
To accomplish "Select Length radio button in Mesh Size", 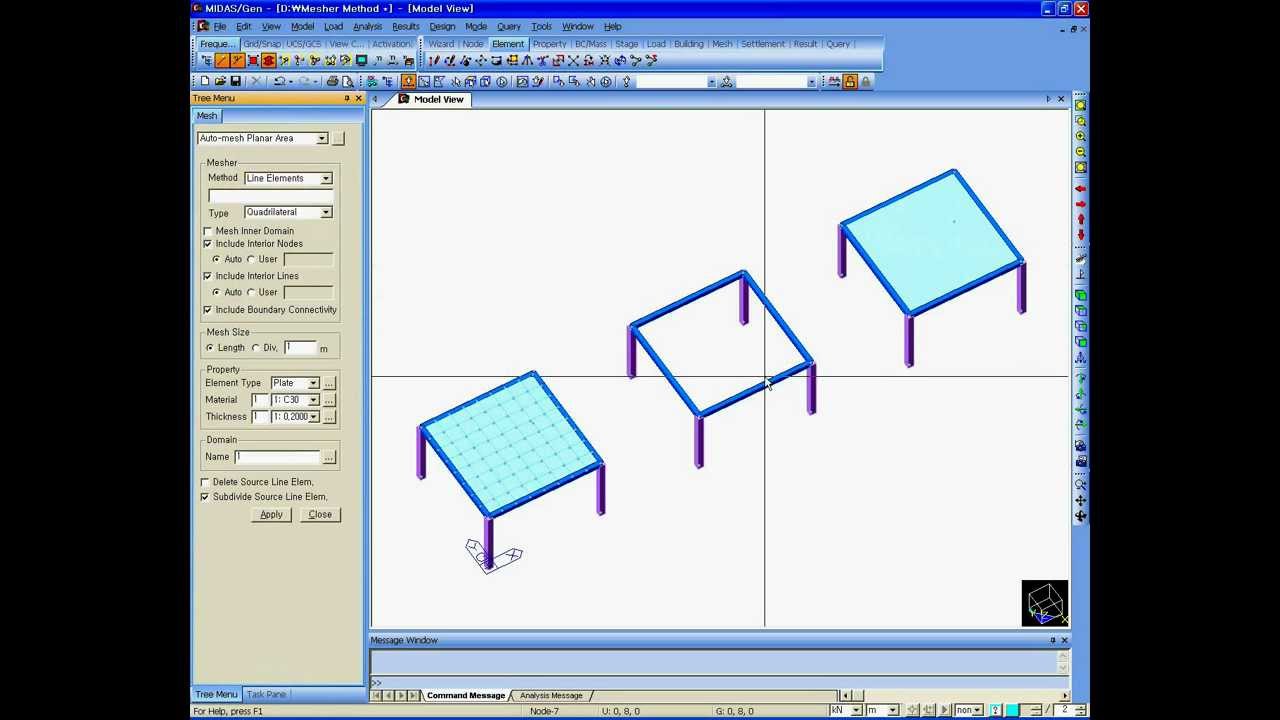I will pyautogui.click(x=210, y=348).
